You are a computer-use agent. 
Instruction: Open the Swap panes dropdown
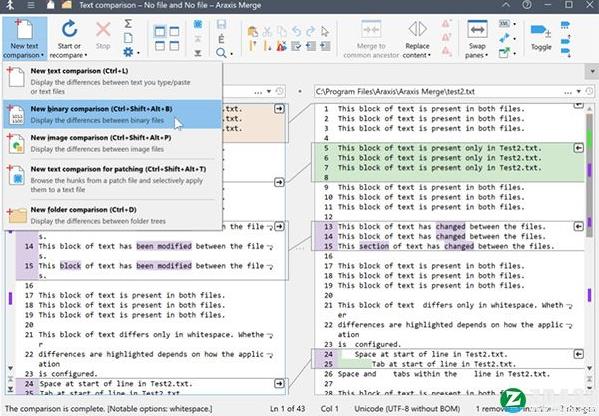486,55
